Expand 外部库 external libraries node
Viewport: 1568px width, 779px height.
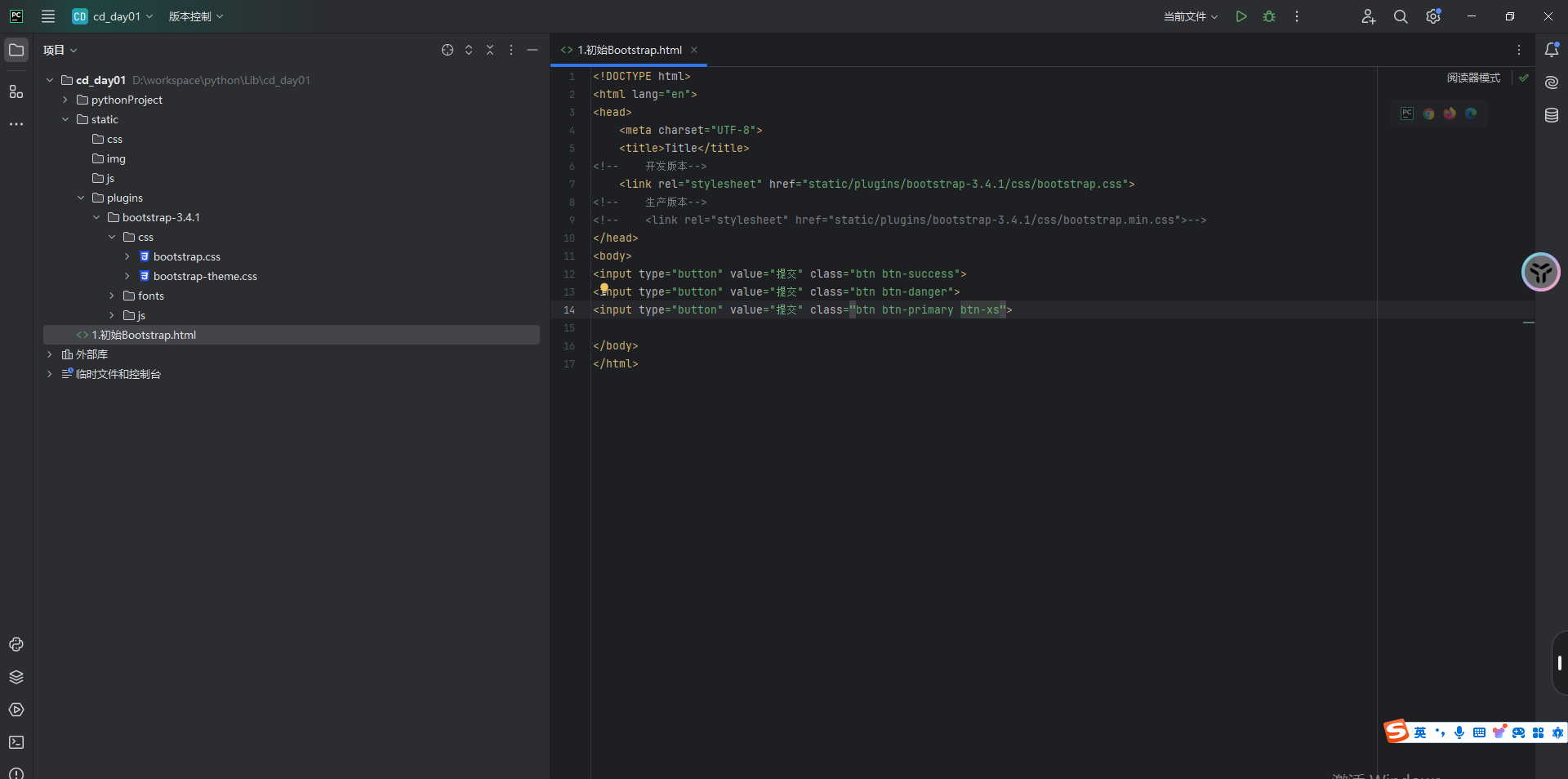click(50, 354)
